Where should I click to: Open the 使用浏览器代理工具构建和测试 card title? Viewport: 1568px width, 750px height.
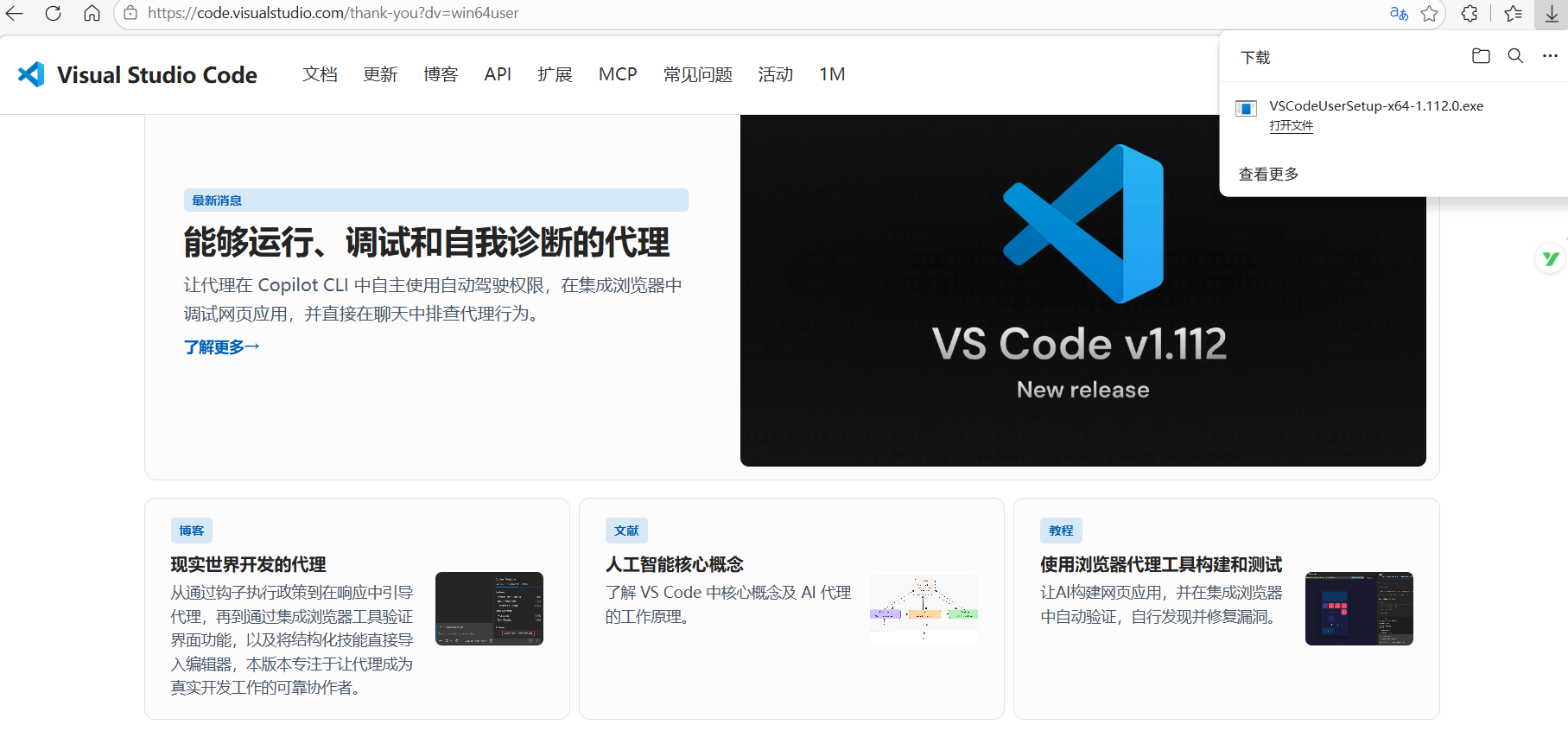(x=1161, y=564)
